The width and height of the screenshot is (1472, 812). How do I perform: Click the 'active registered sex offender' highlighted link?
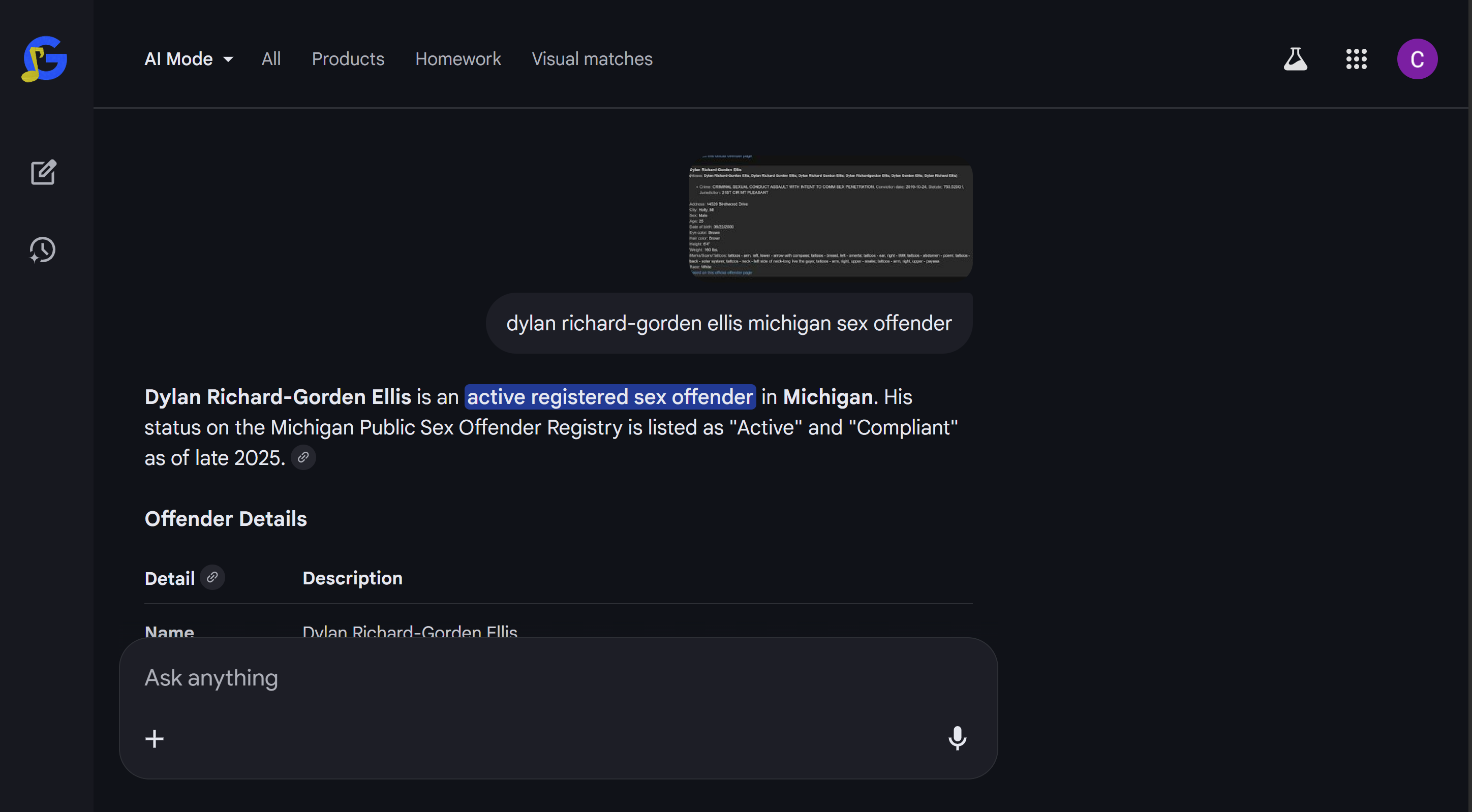(x=610, y=396)
